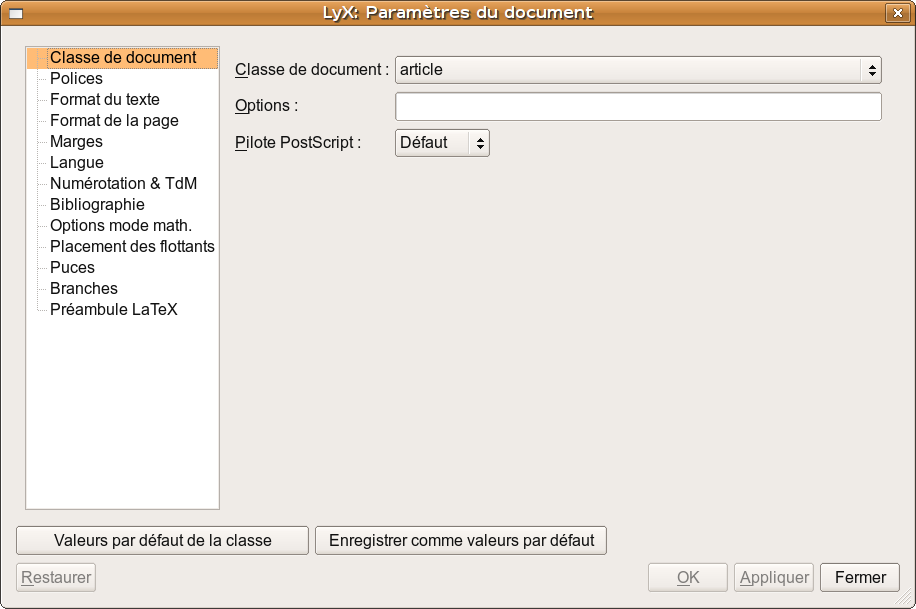Show Placement des flottants settings
The width and height of the screenshot is (916, 609).
[132, 246]
